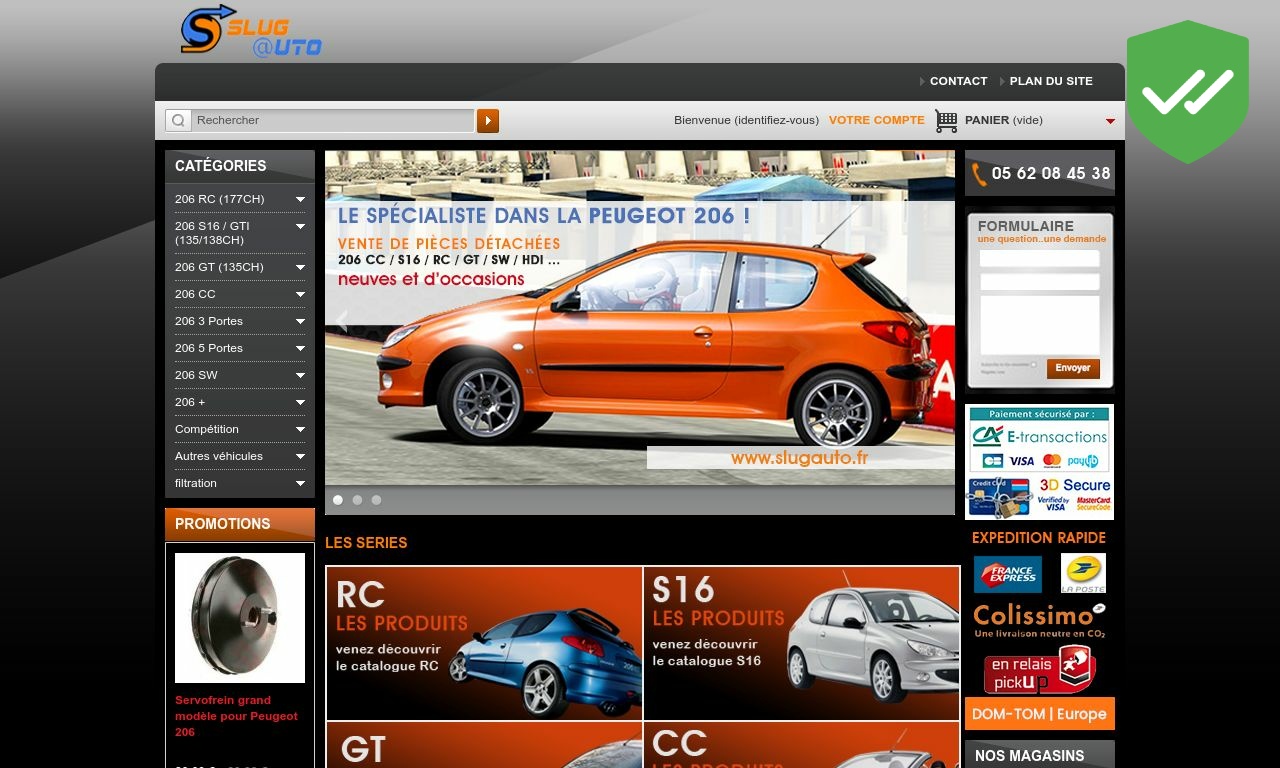Click the shopping cart icon
This screenshot has height=768, width=1280.
(x=946, y=121)
